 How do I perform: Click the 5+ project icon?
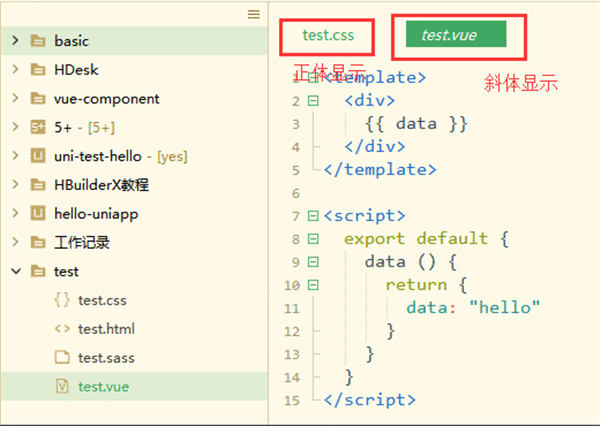pyautogui.click(x=39, y=127)
